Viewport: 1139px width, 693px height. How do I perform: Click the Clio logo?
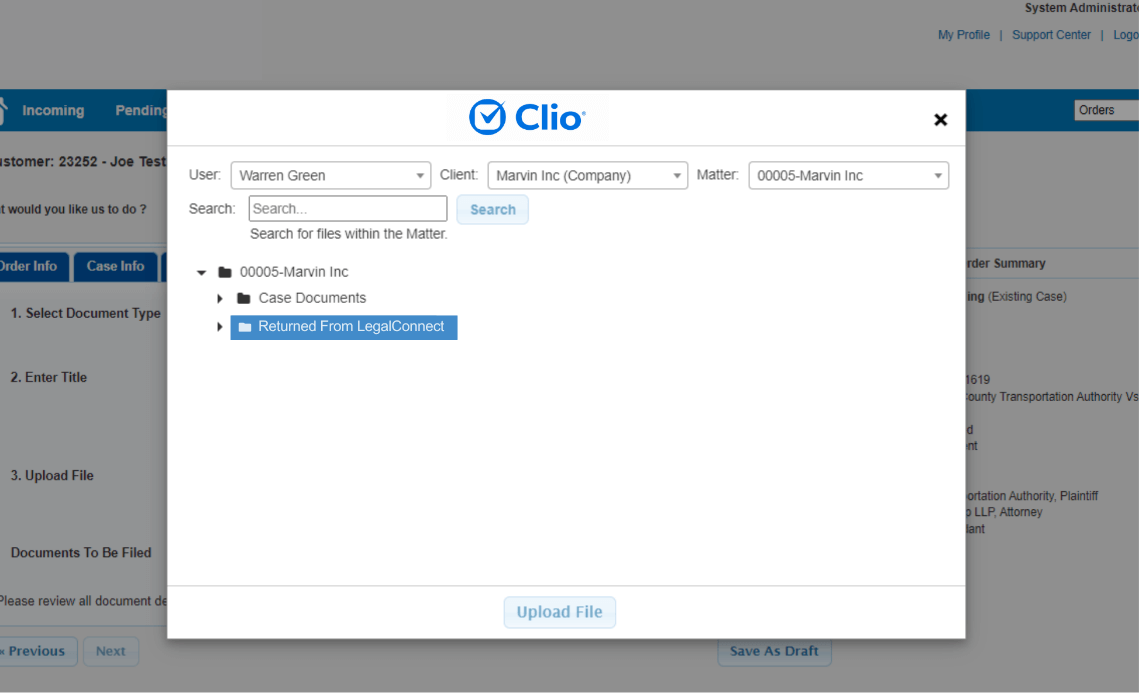point(527,117)
